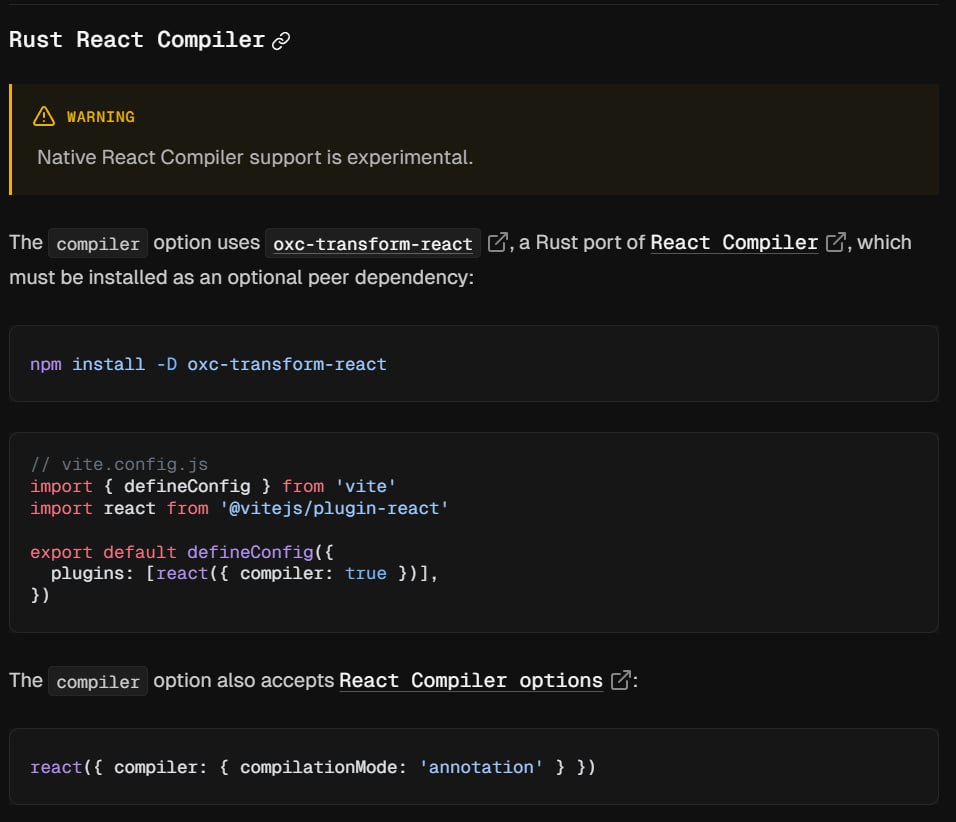Image resolution: width=956 pixels, height=822 pixels.
Task: Click external link icon after oxc-transform-react
Action: [498, 242]
